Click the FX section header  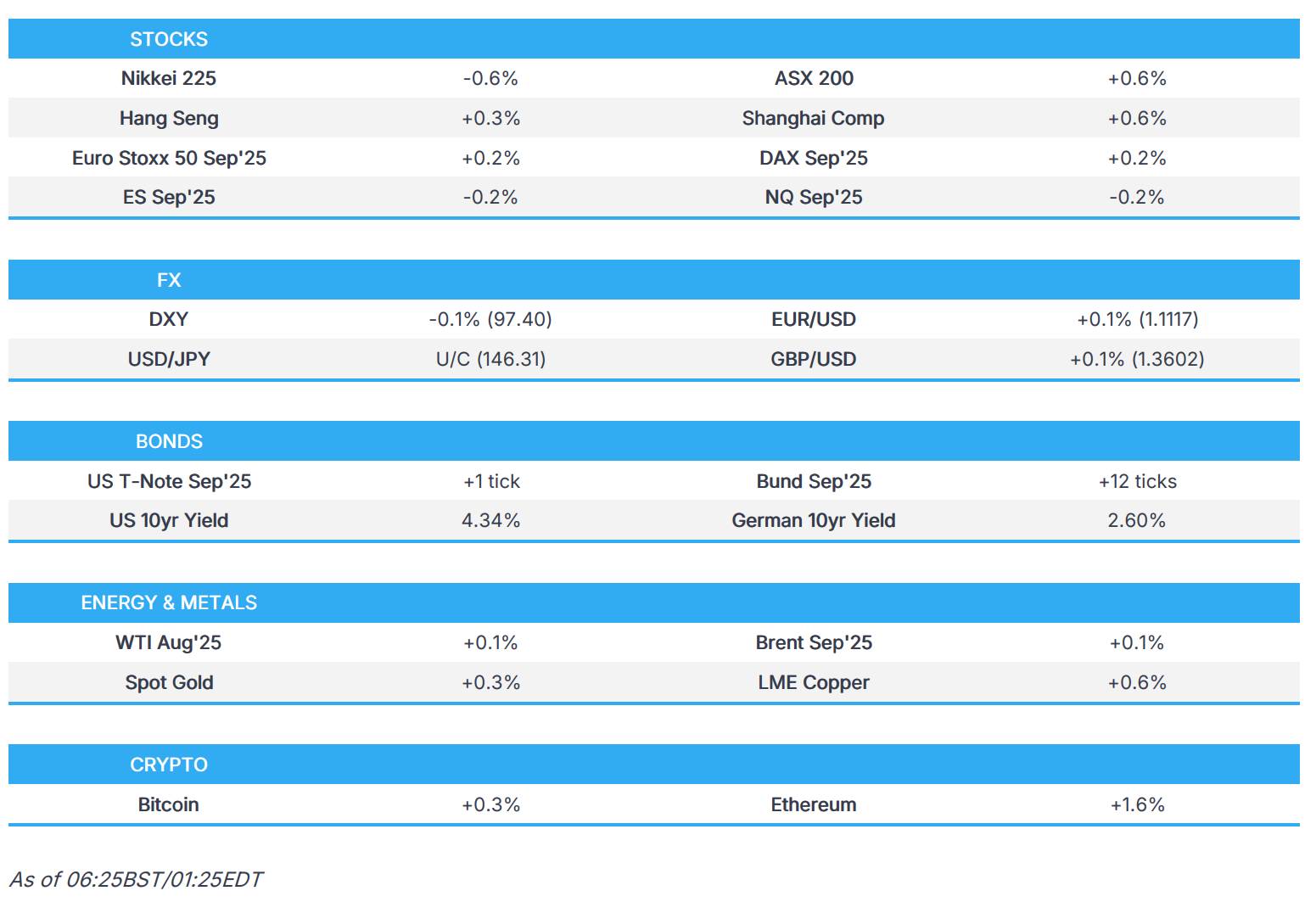169,280
